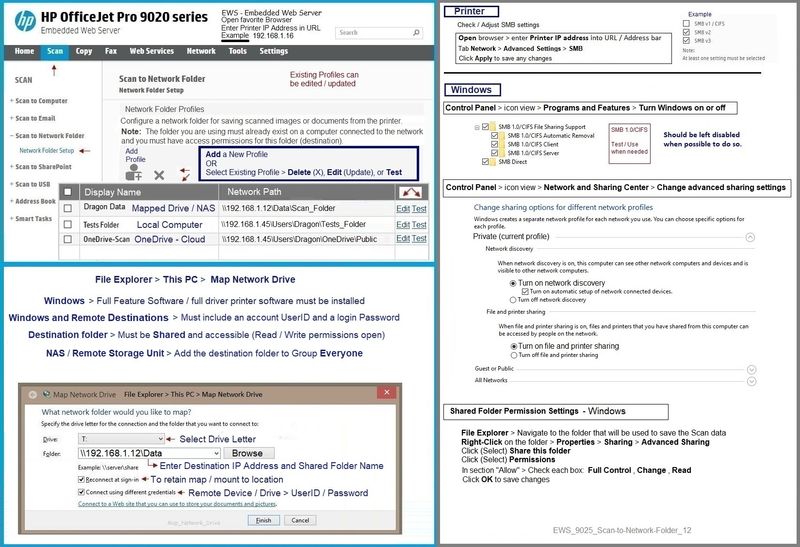Image resolution: width=800 pixels, height=547 pixels.
Task: Toggle the SMB v2 checkbox
Action: [x=686, y=32]
